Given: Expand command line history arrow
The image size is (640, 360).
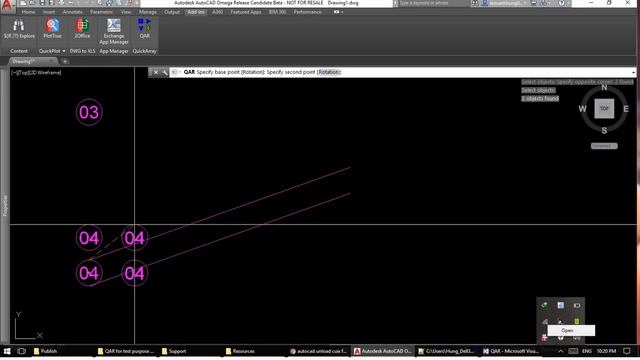Looking at the screenshot, I should point(633,72).
